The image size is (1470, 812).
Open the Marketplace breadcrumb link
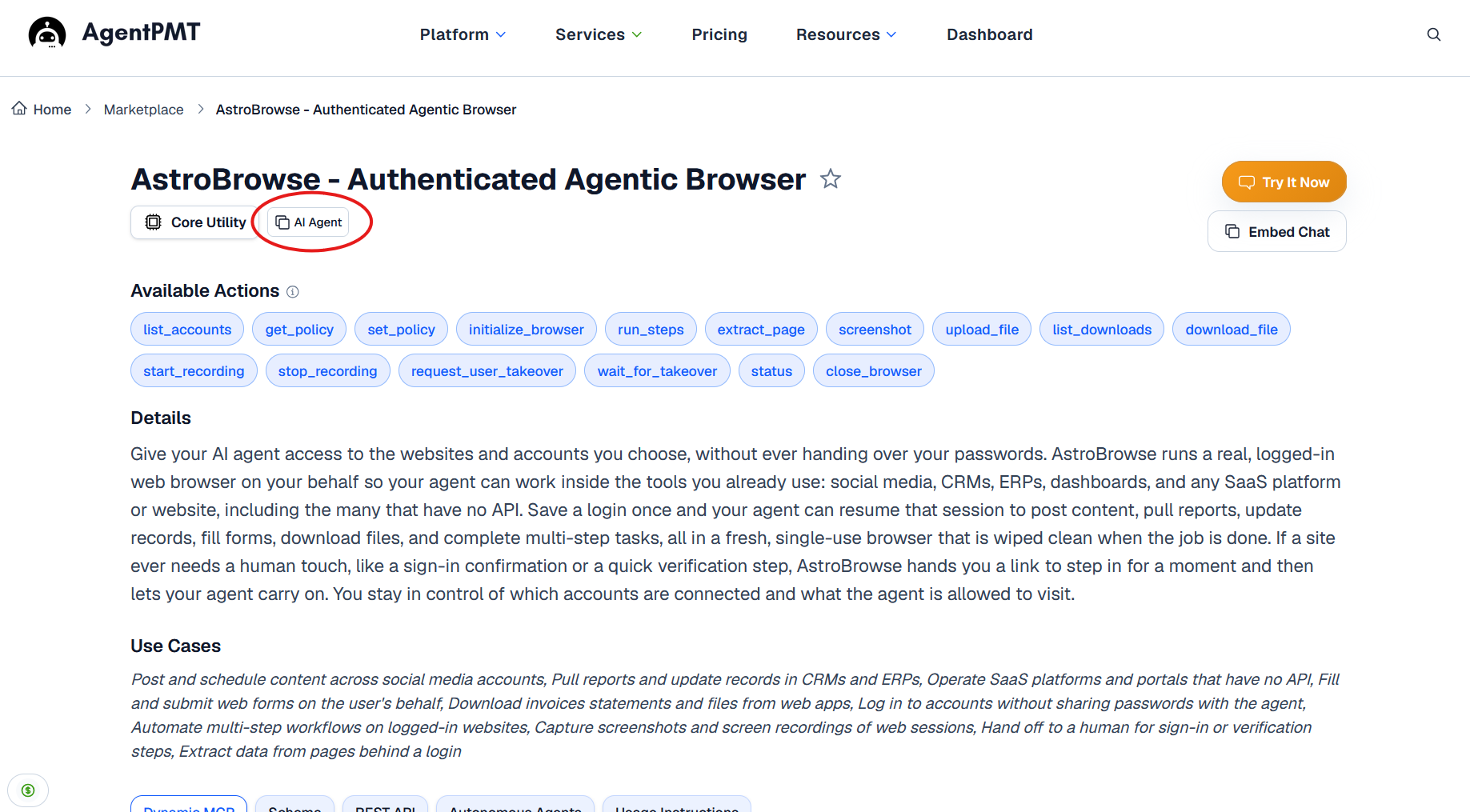point(143,110)
